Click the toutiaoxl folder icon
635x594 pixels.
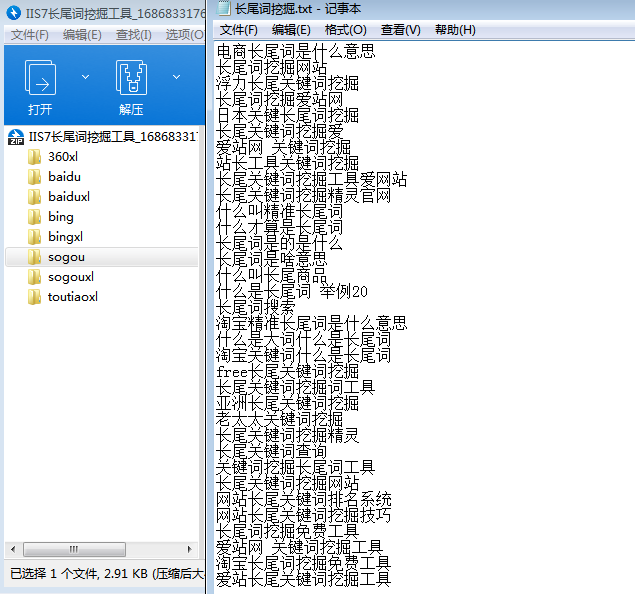pyautogui.click(x=34, y=297)
